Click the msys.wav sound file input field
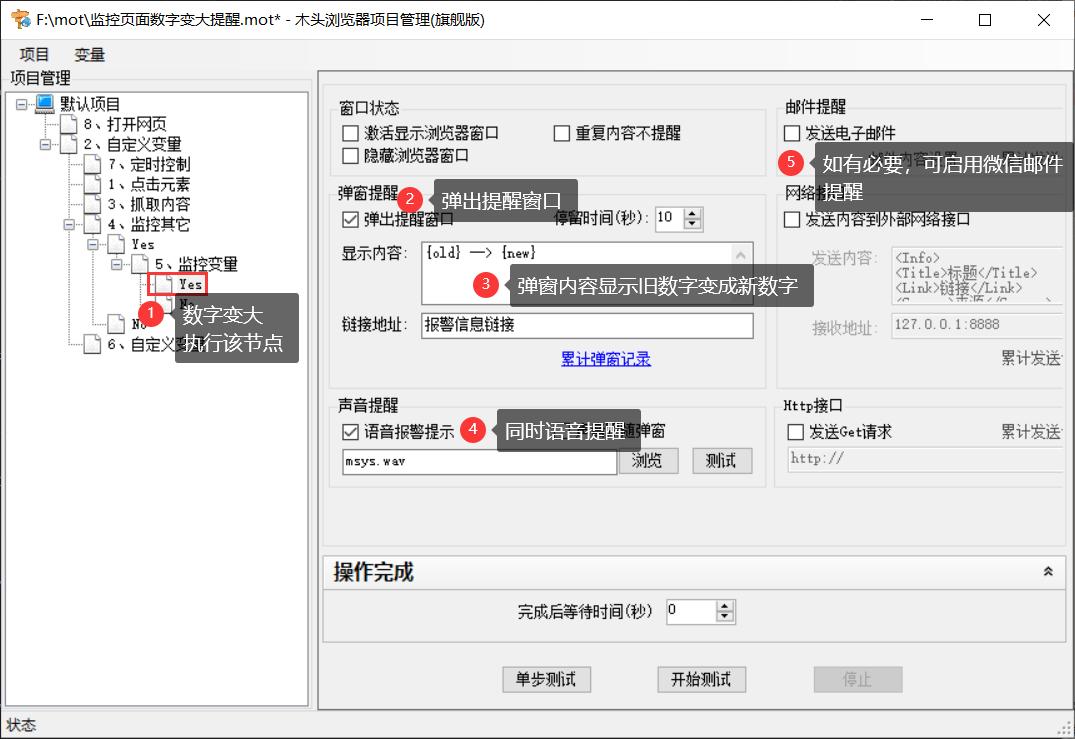This screenshot has height=739, width=1075. click(x=478, y=461)
